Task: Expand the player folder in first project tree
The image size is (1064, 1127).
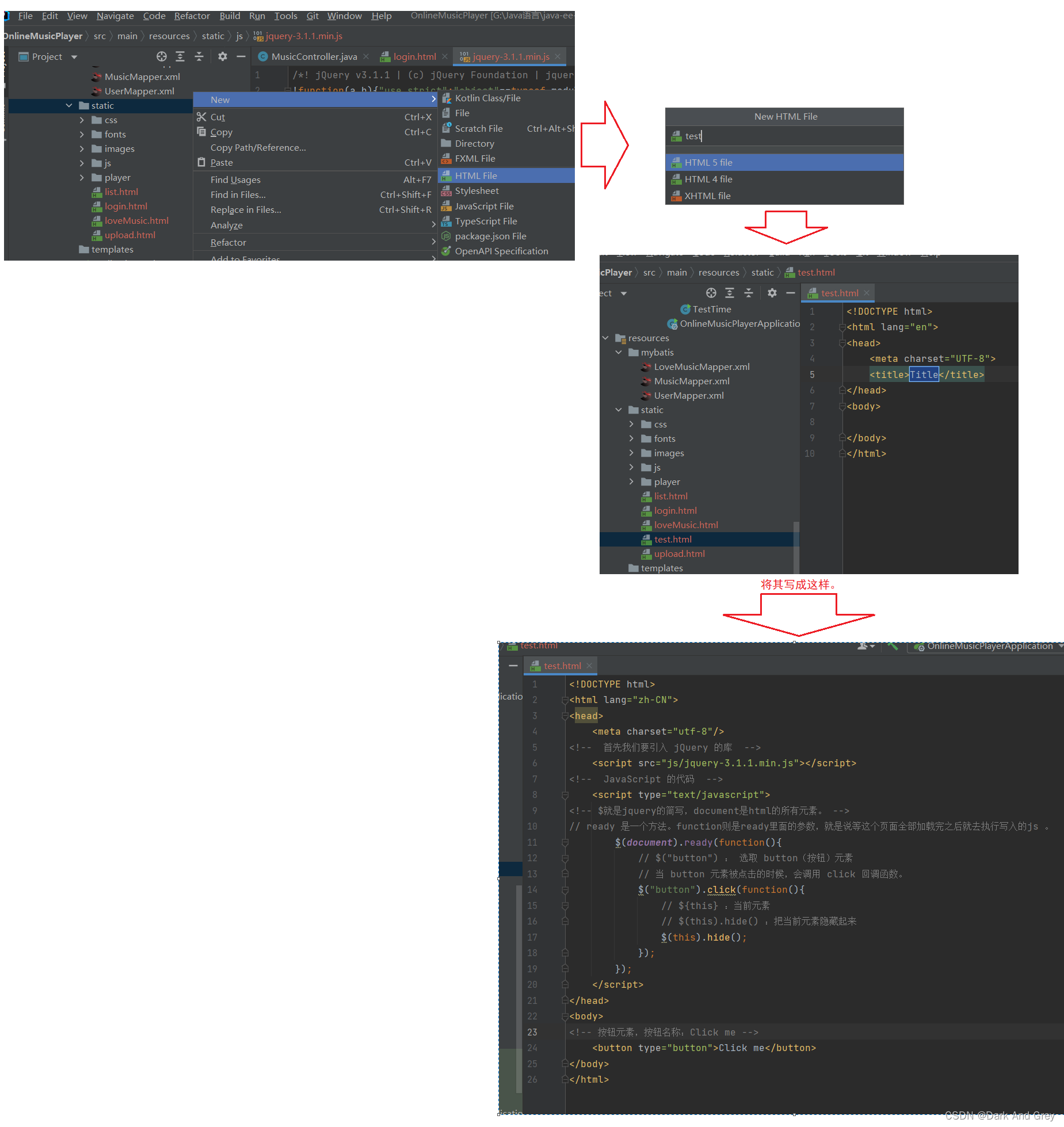Action: (82, 177)
